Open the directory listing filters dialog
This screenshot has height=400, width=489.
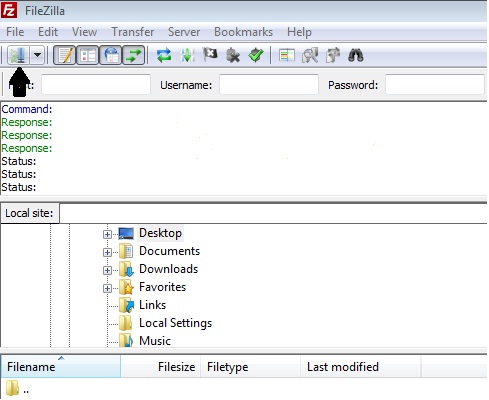click(287, 55)
